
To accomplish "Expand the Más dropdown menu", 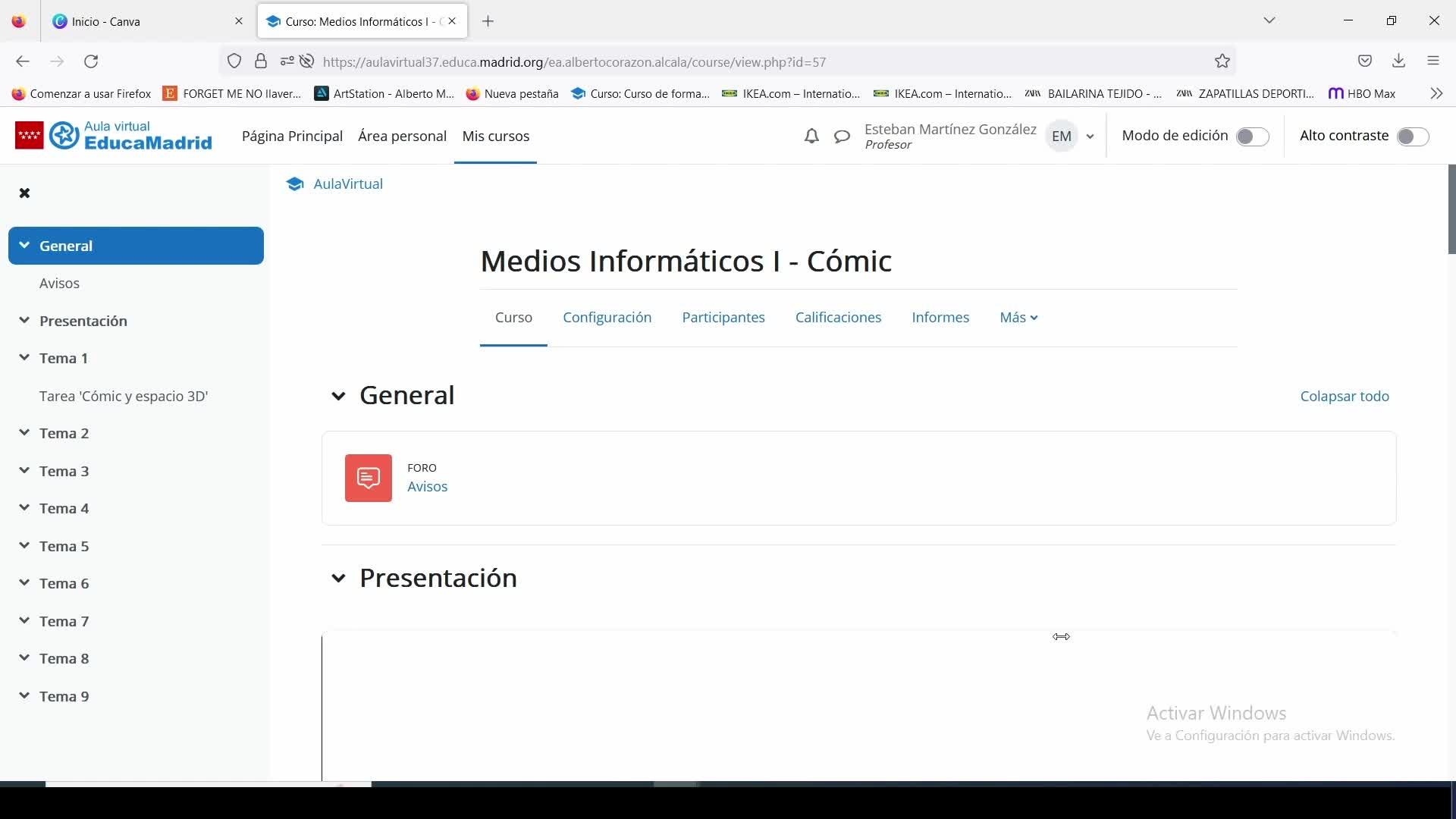I will (x=1018, y=318).
